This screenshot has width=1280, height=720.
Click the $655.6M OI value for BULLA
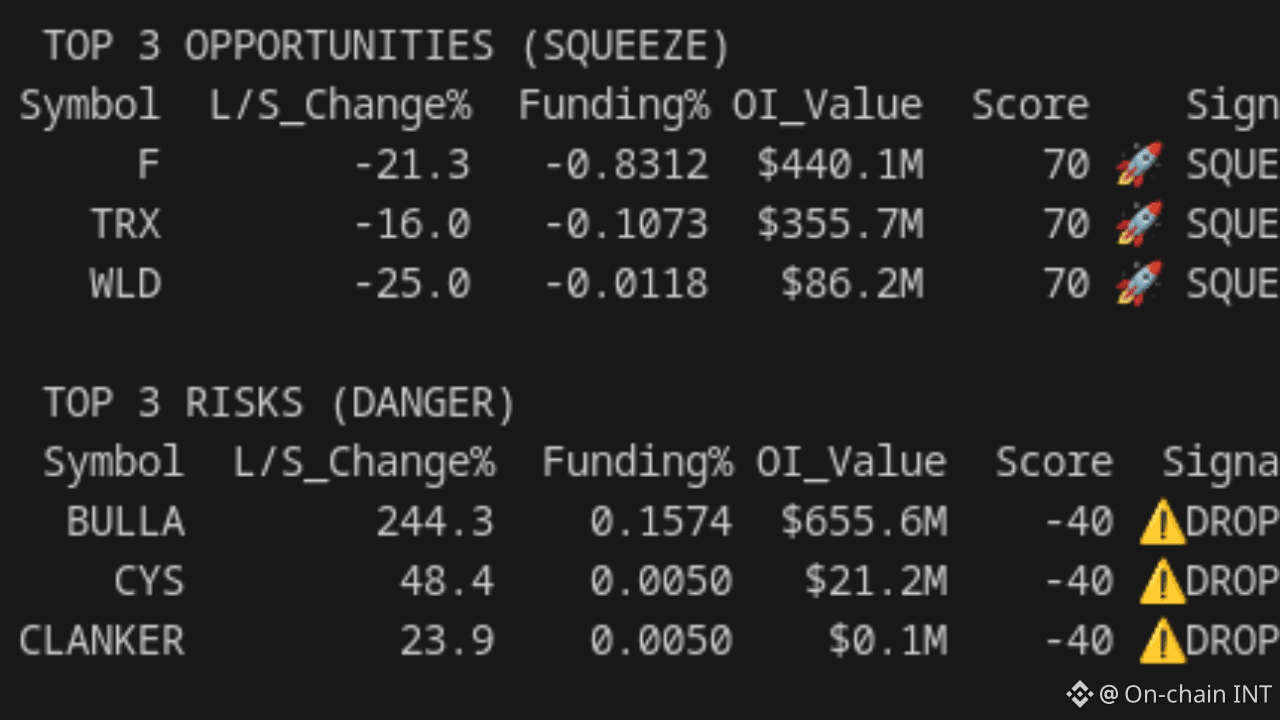[864, 522]
